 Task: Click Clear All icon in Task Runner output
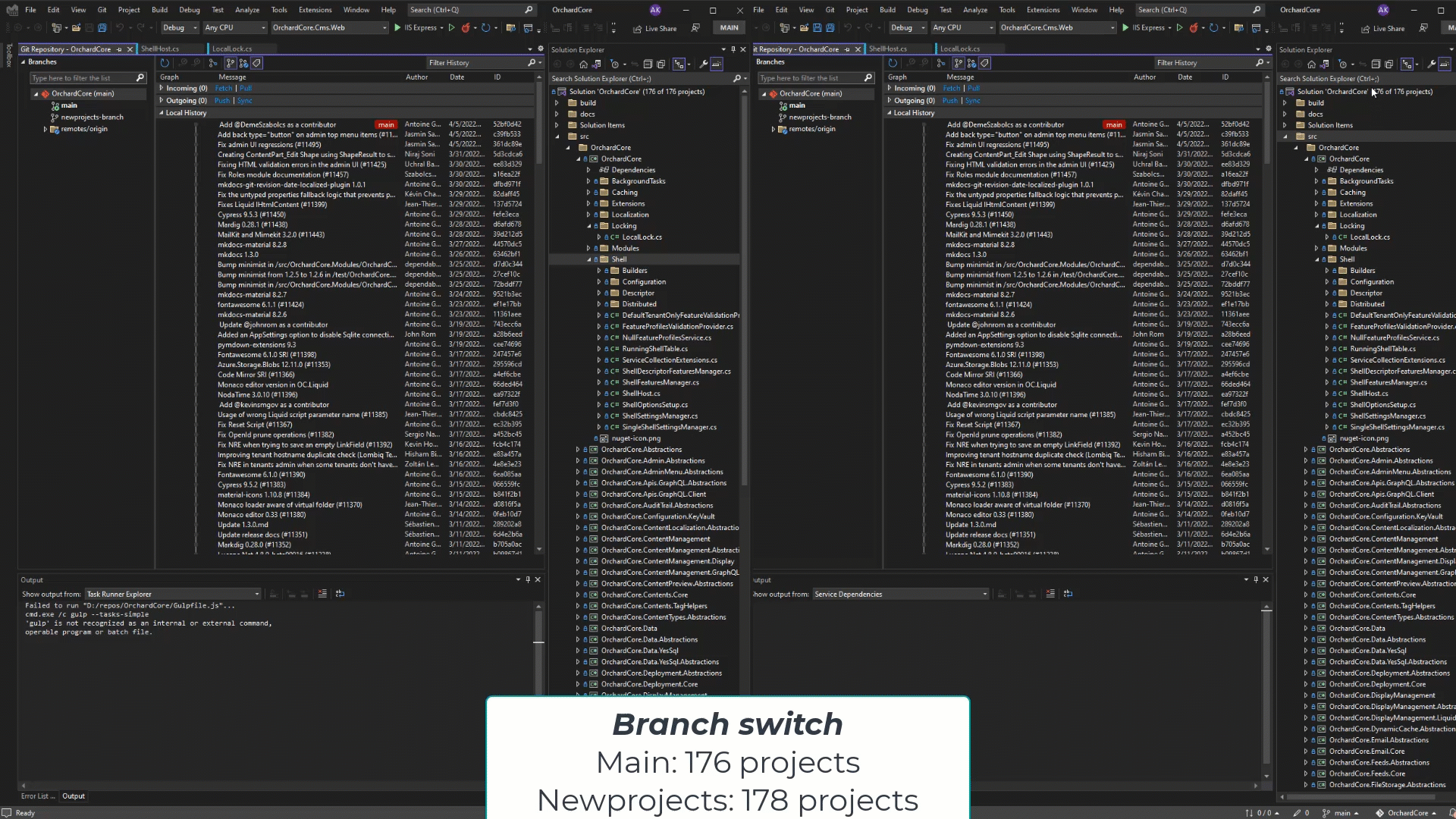[x=322, y=594]
